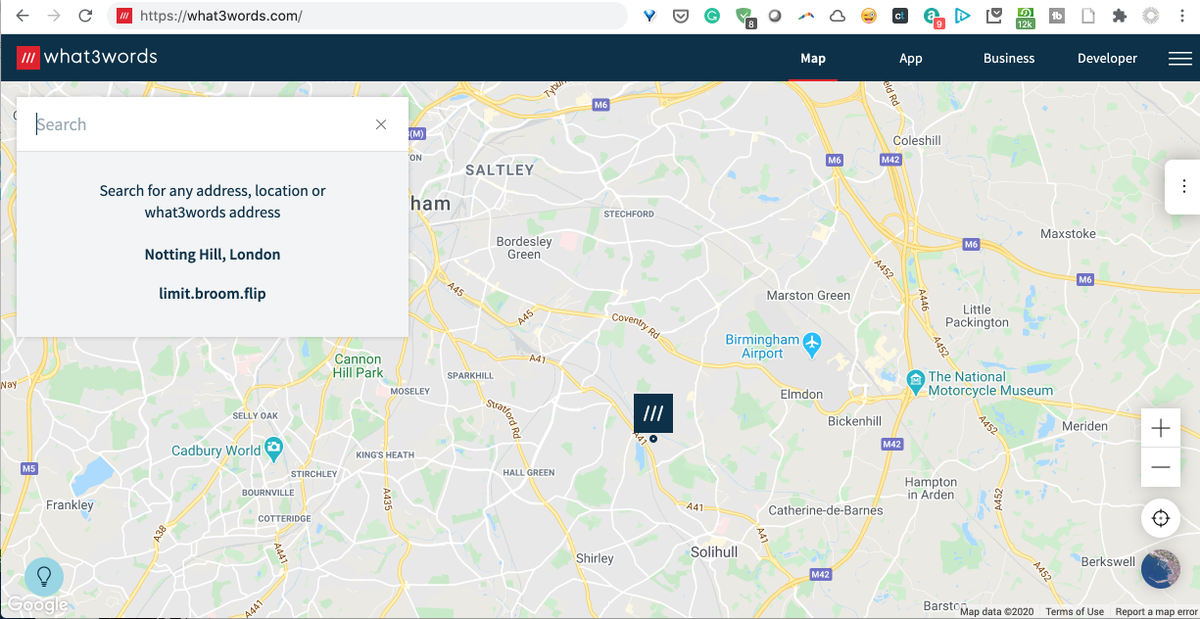Click the Catherine-de-Barnes label
This screenshot has width=1200, height=619.
pos(826,511)
